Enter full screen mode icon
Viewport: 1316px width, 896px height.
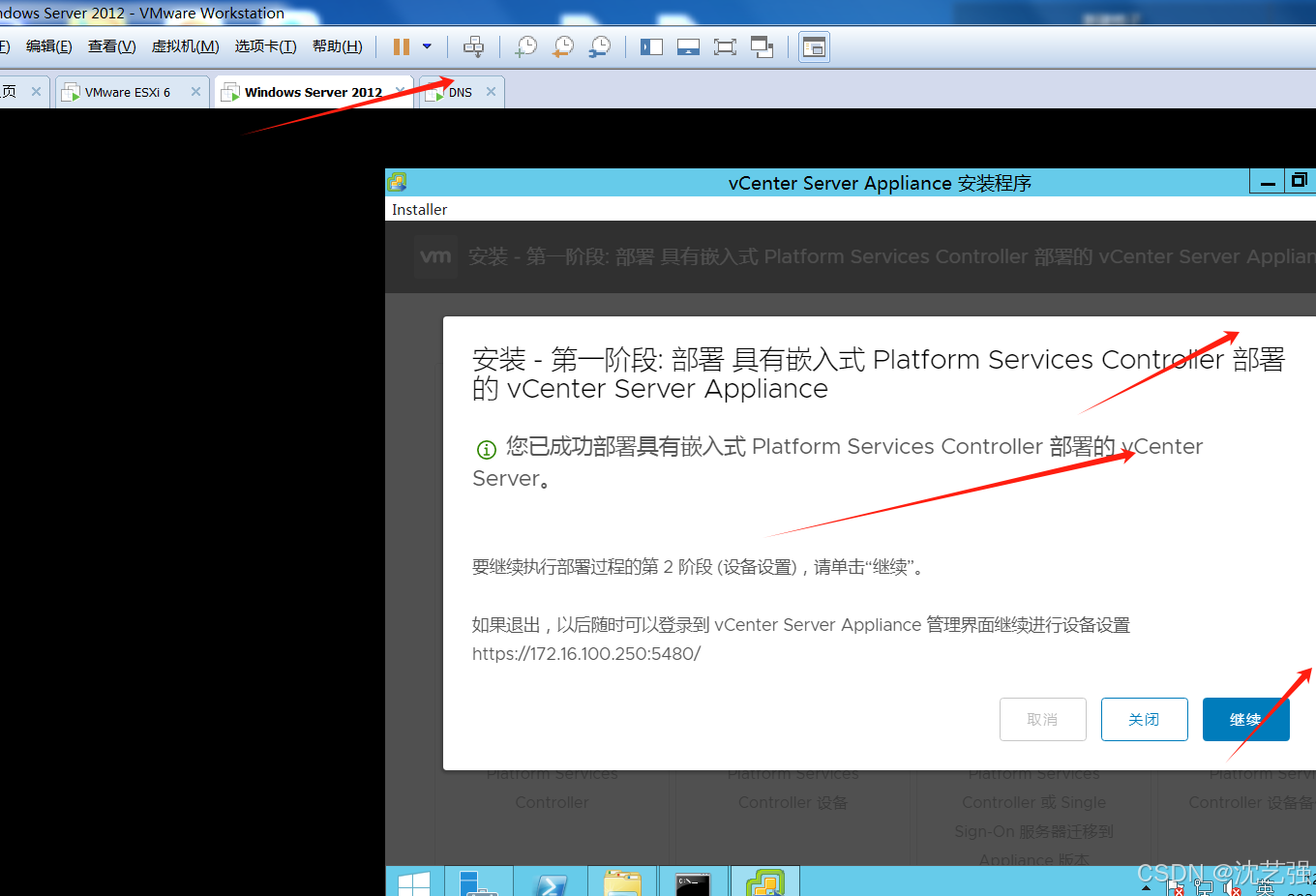pyautogui.click(x=725, y=46)
